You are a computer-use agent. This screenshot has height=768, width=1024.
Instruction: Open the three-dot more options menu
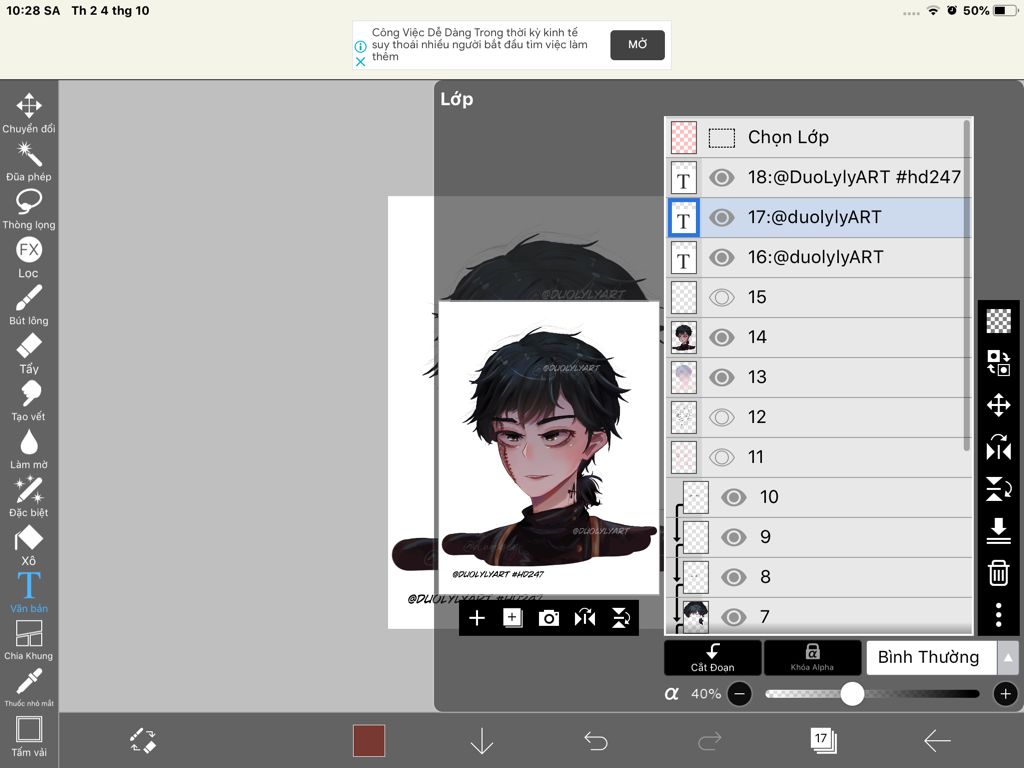click(x=999, y=615)
